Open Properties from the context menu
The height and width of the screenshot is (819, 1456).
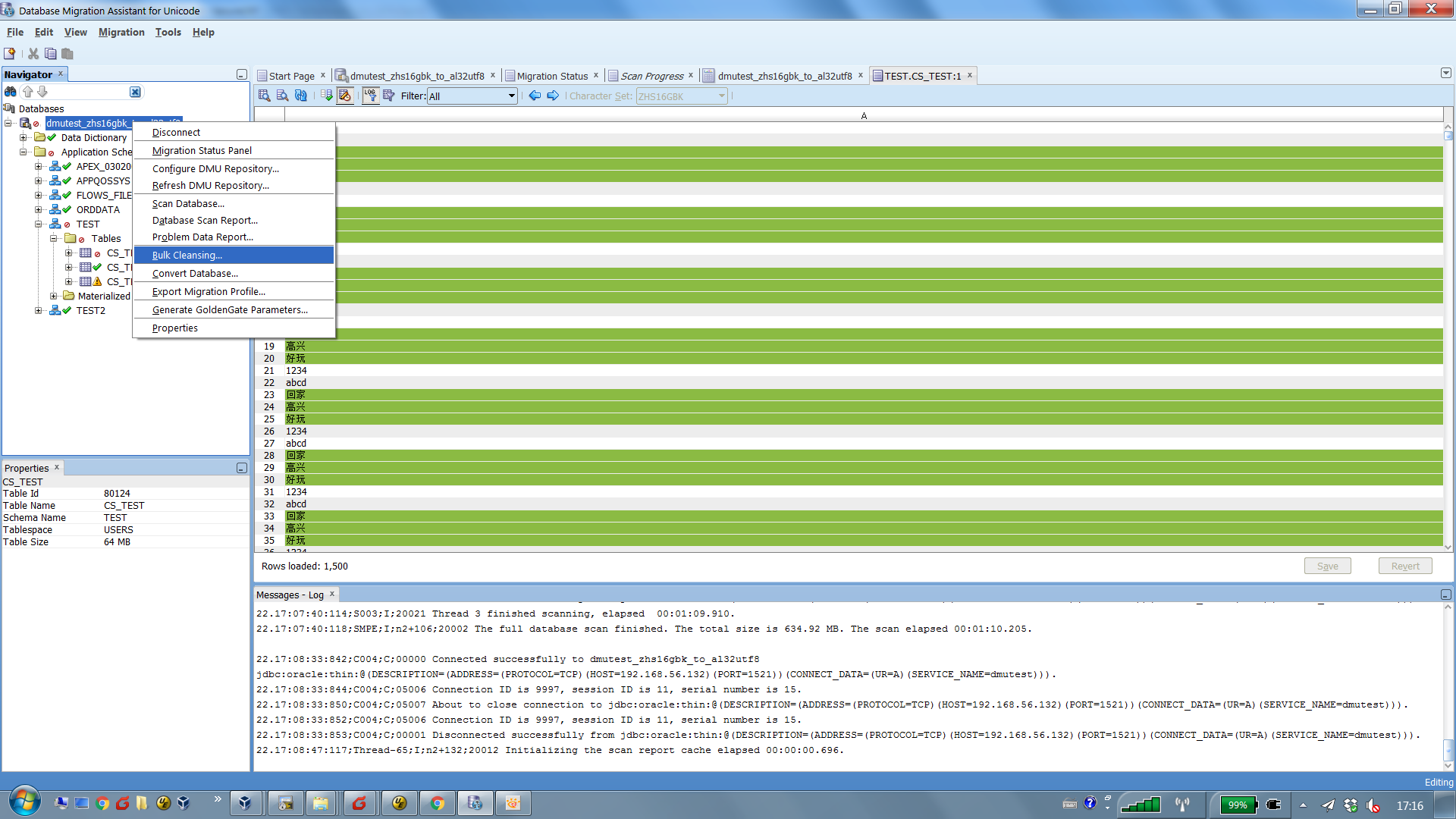234,328
